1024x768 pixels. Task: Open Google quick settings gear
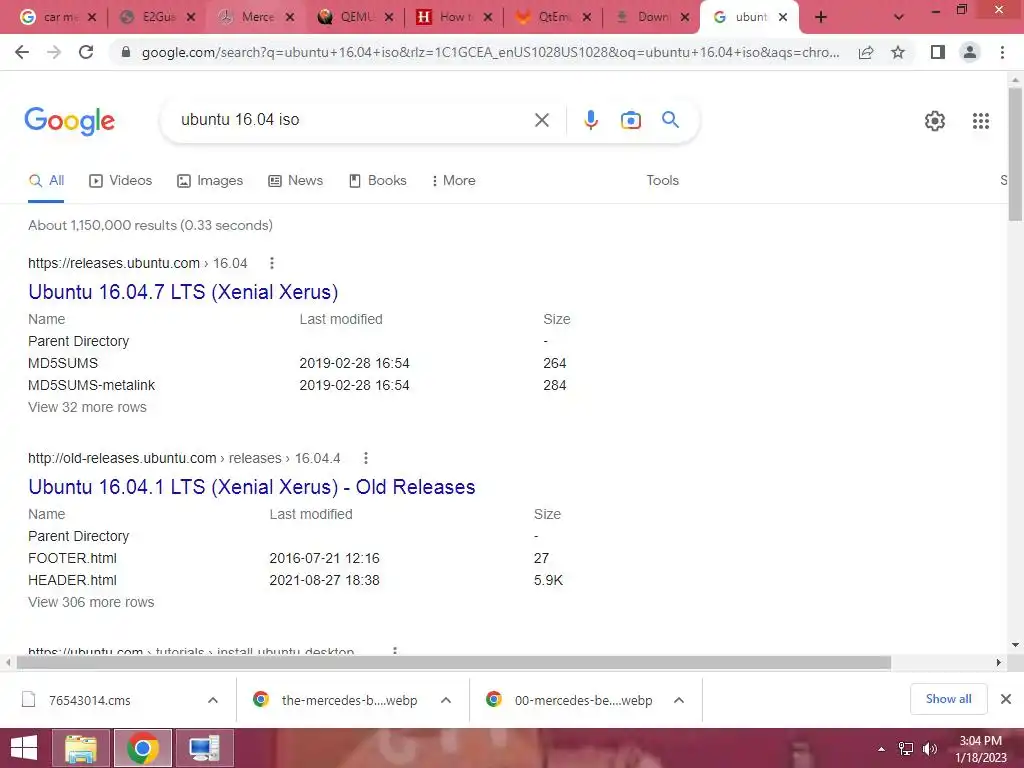935,121
